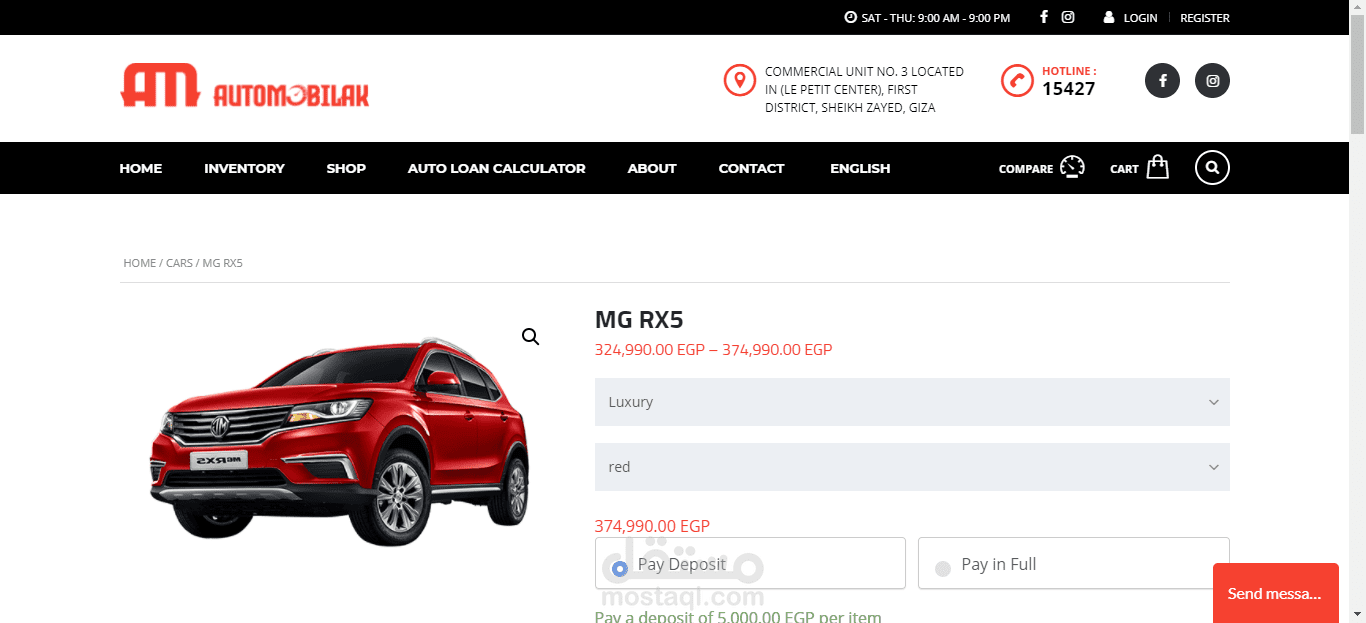Click the location pin icon
The width and height of the screenshot is (1366, 623).
coord(739,81)
